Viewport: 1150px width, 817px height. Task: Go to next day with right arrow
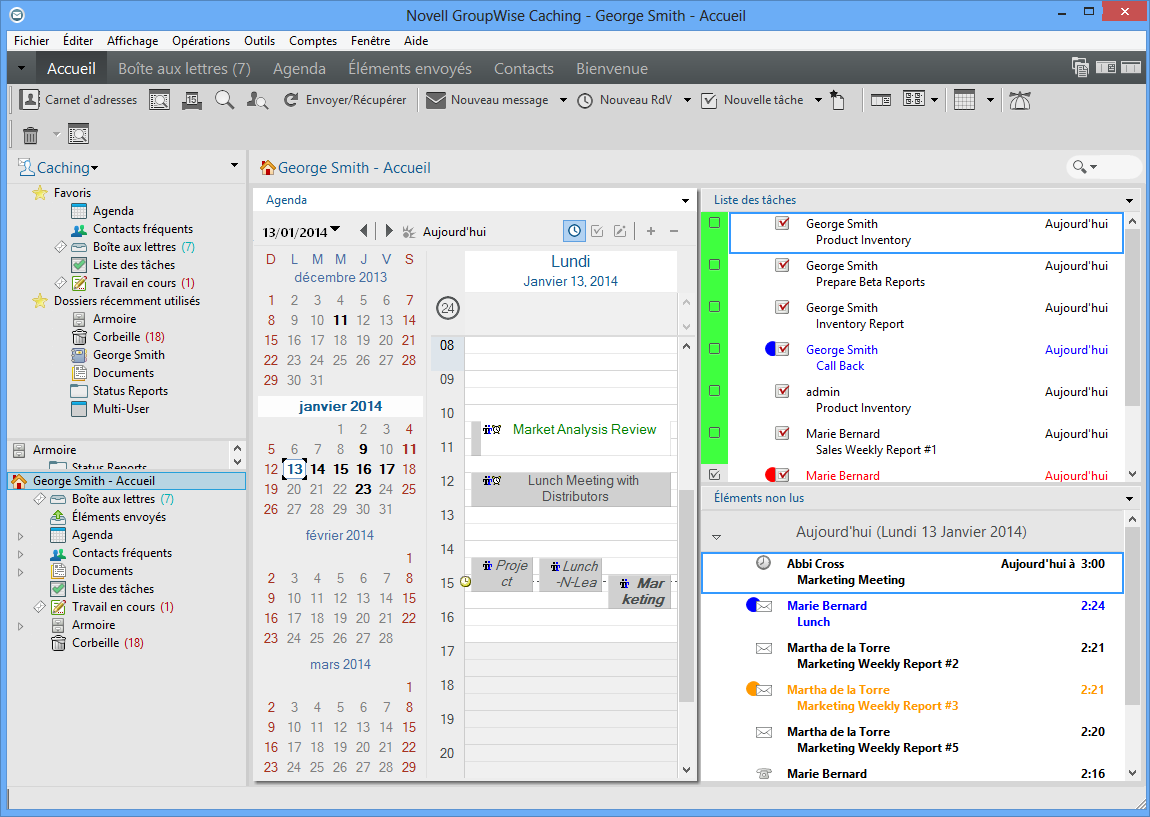[389, 231]
